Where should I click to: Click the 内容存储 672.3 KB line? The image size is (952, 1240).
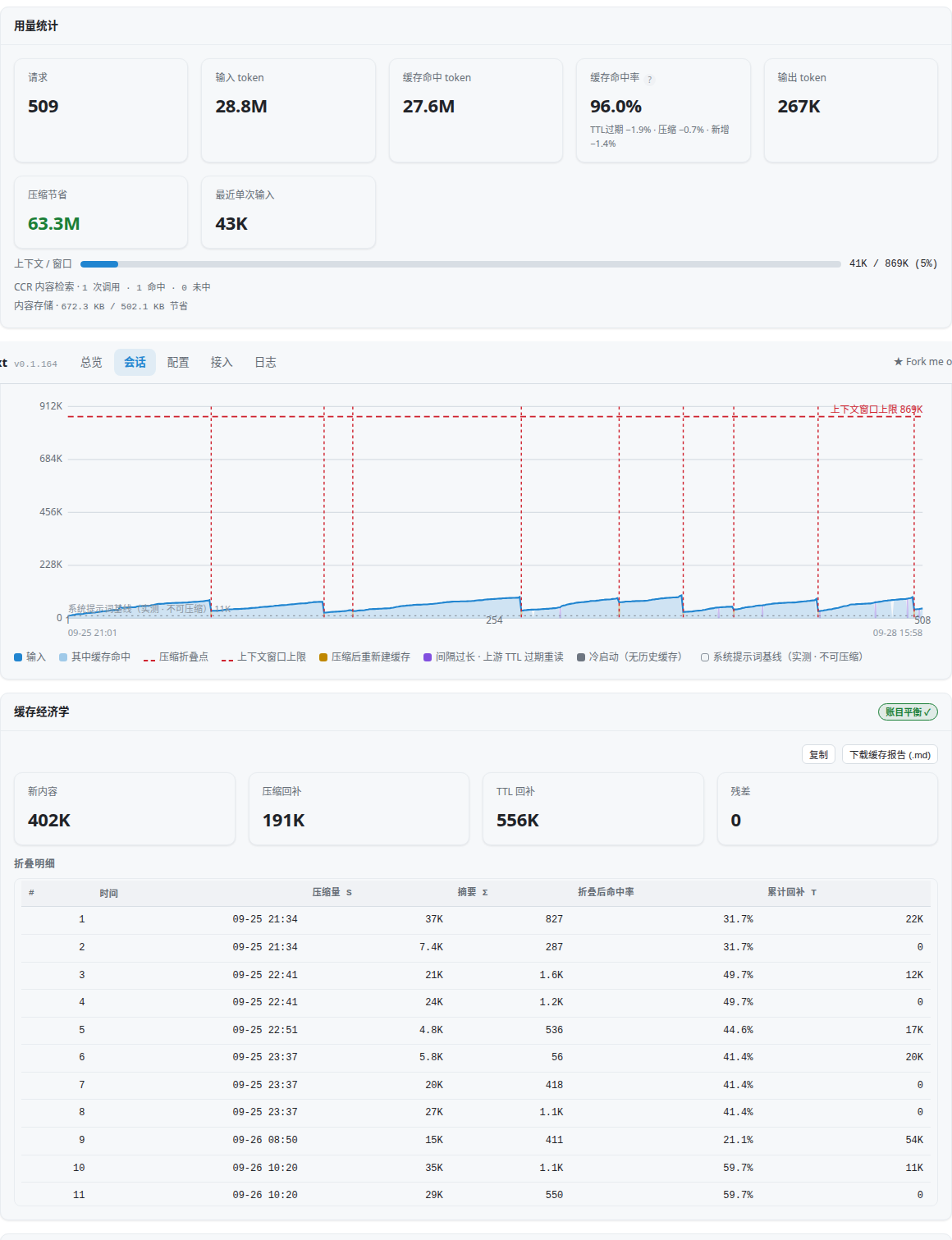click(101, 306)
